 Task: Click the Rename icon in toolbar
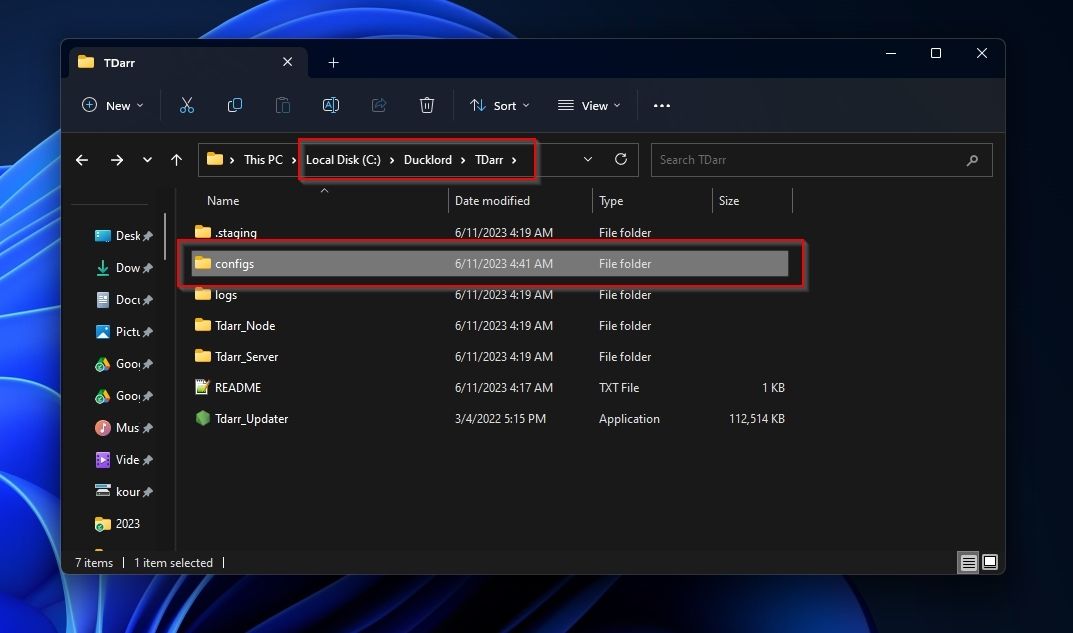[x=331, y=105]
